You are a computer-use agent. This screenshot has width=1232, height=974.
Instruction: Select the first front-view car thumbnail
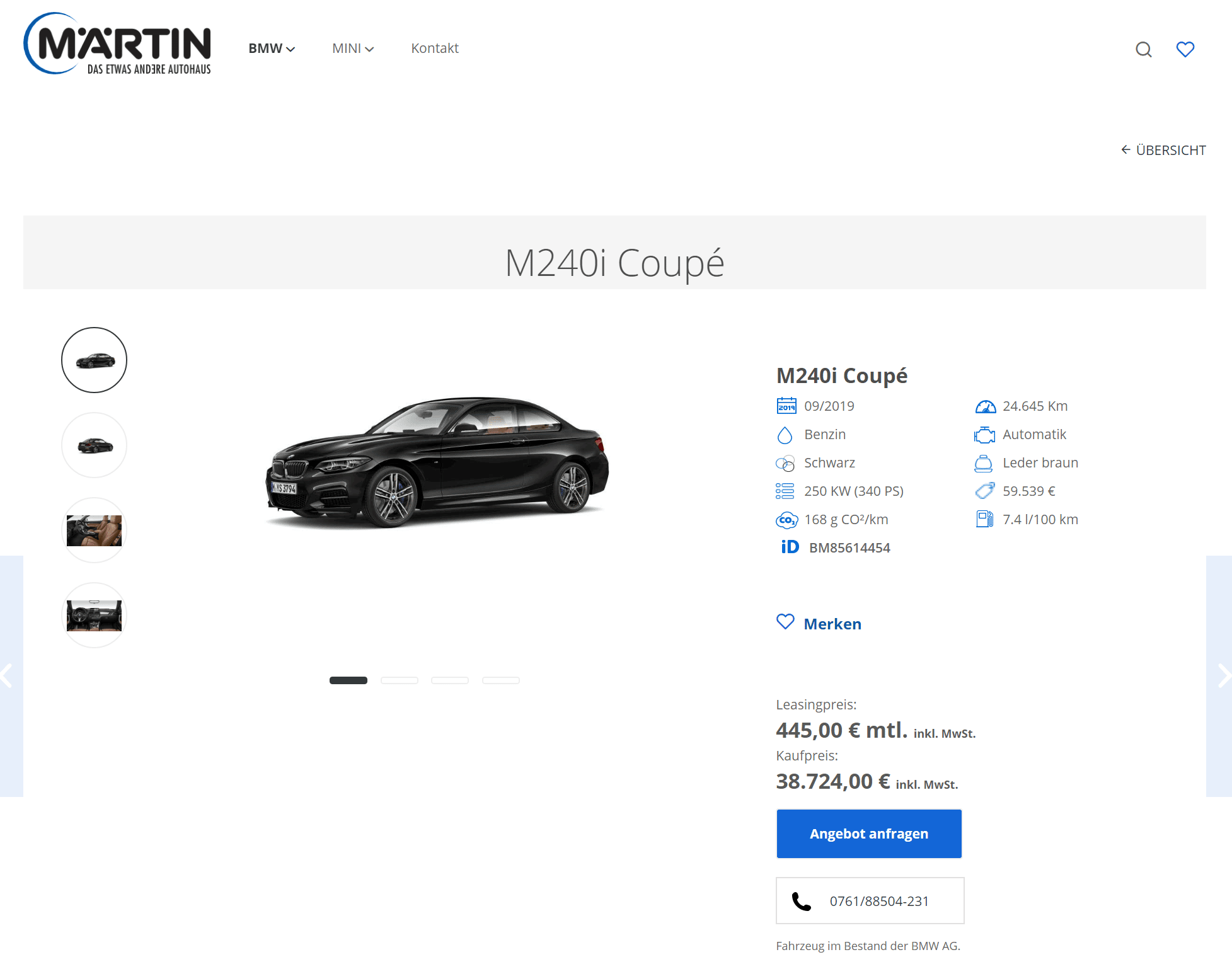point(94,360)
